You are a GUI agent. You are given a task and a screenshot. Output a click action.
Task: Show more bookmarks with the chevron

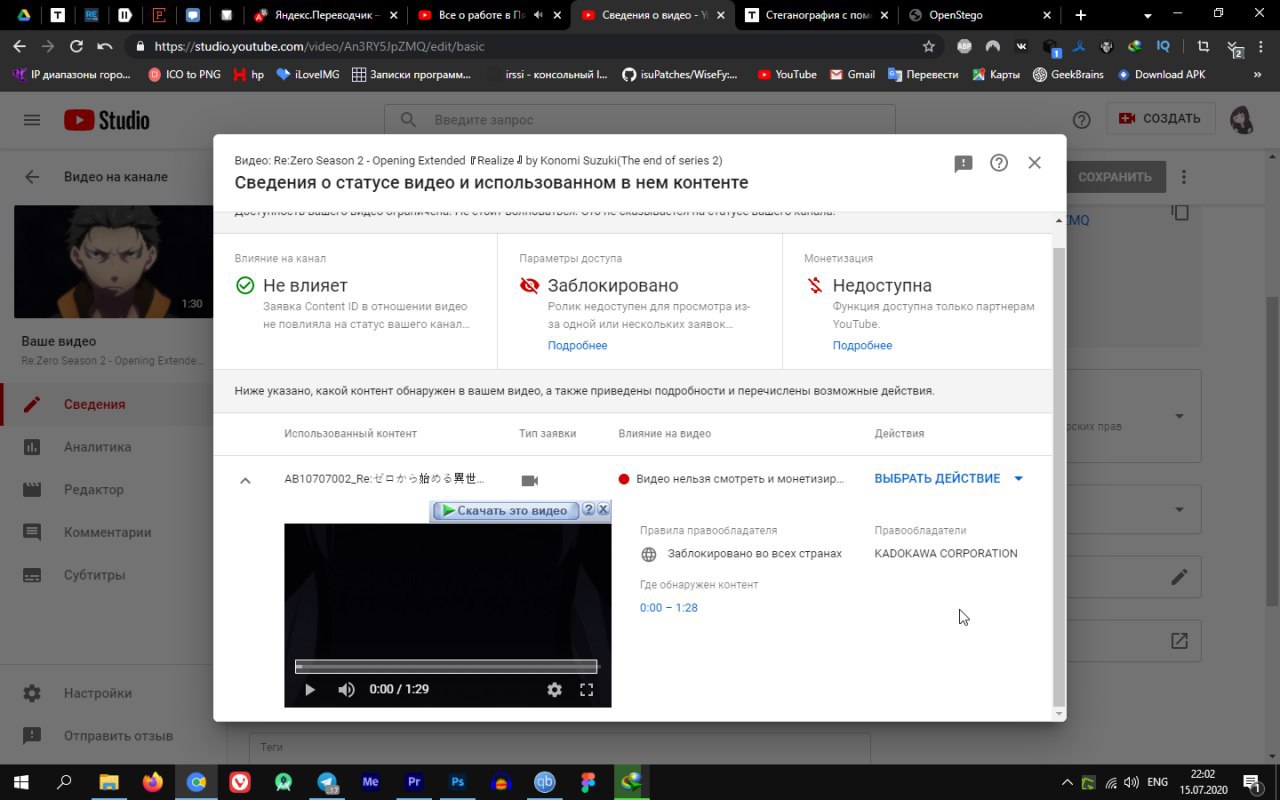(1257, 74)
